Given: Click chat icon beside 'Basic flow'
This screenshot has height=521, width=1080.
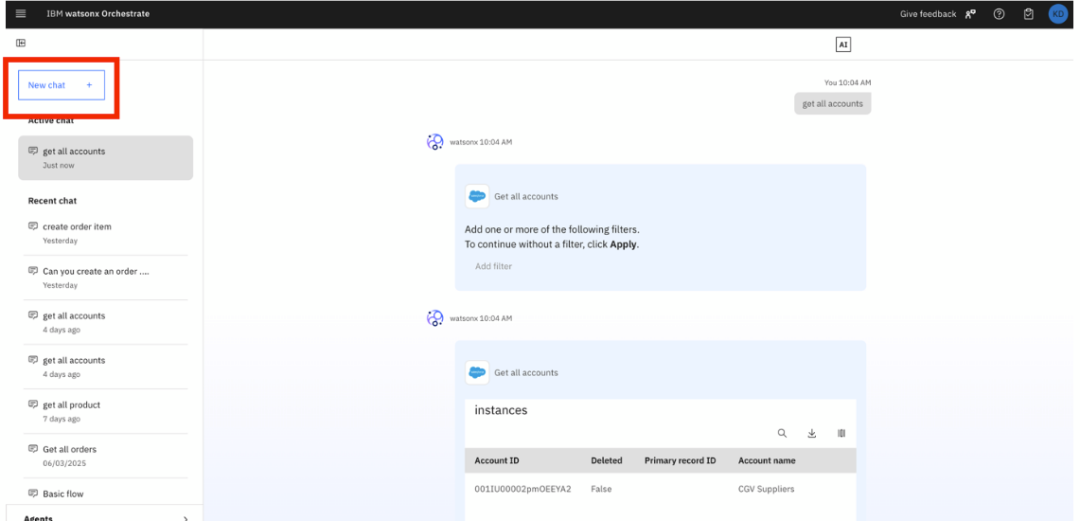Looking at the screenshot, I should coord(32,493).
